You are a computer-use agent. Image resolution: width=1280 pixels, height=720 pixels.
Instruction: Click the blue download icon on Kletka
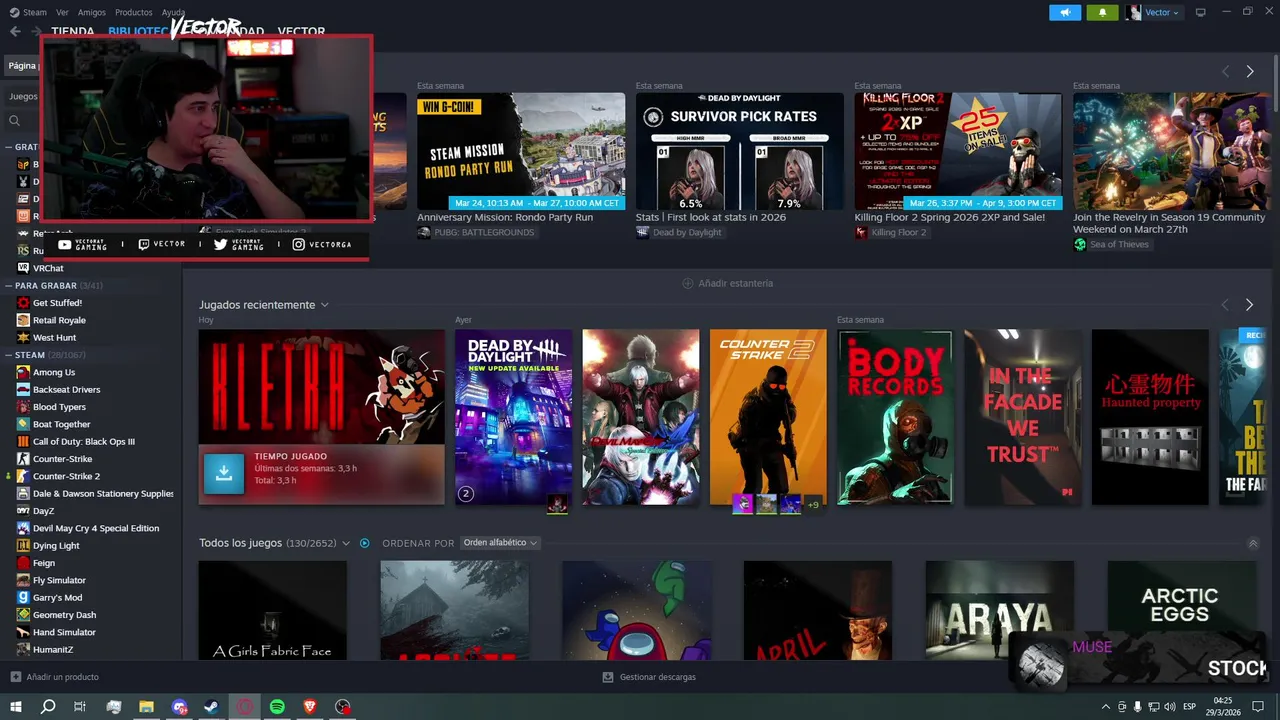[224, 474]
